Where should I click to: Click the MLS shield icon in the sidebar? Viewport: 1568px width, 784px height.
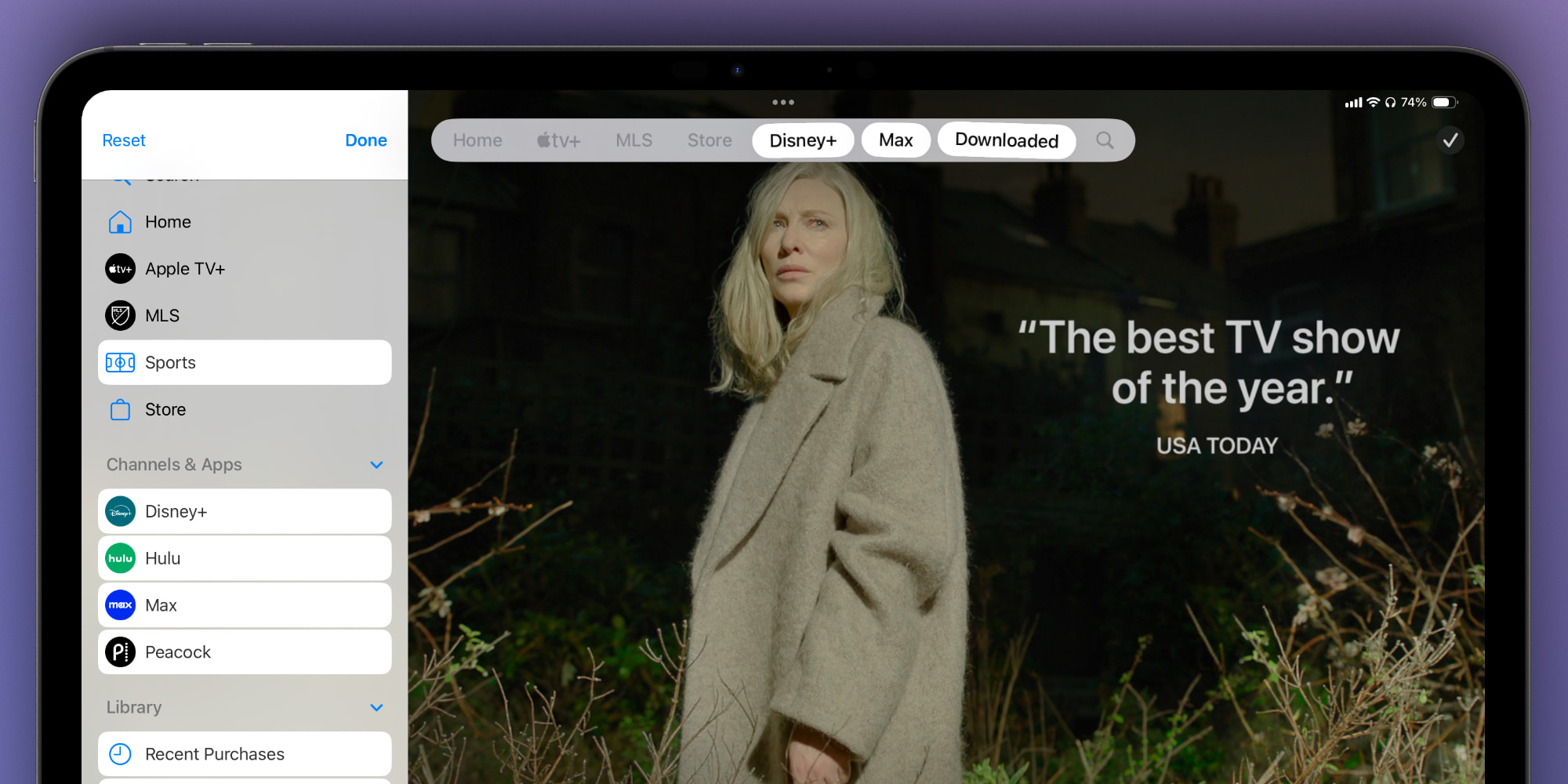(x=120, y=315)
